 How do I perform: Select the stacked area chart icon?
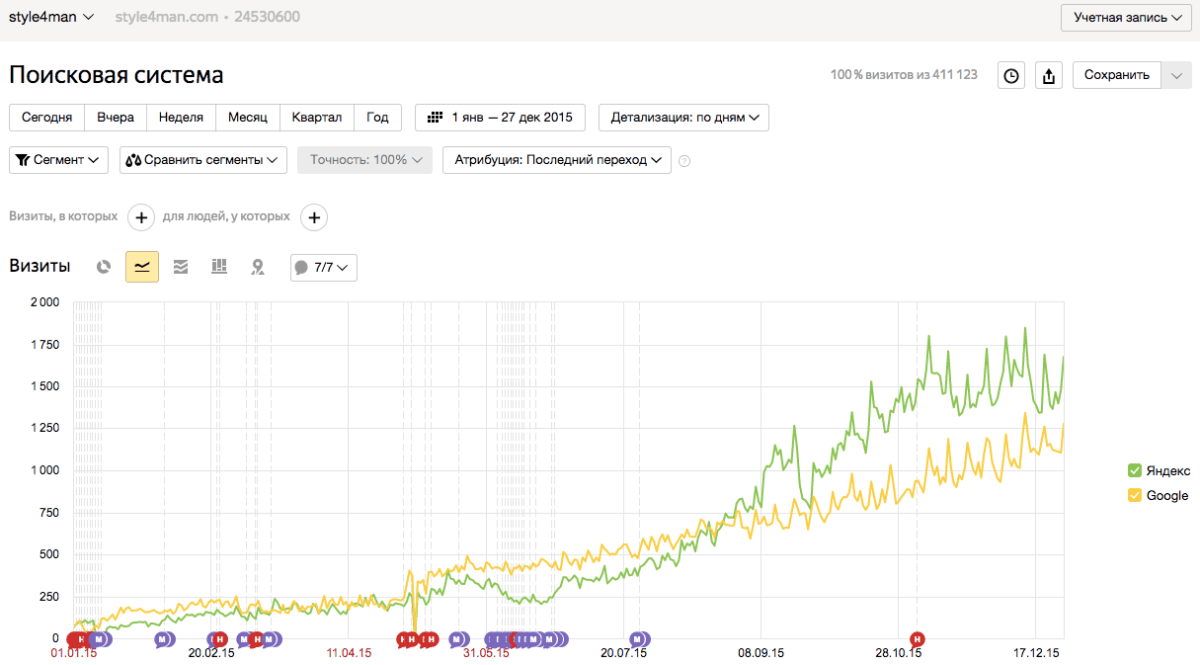[x=181, y=267]
